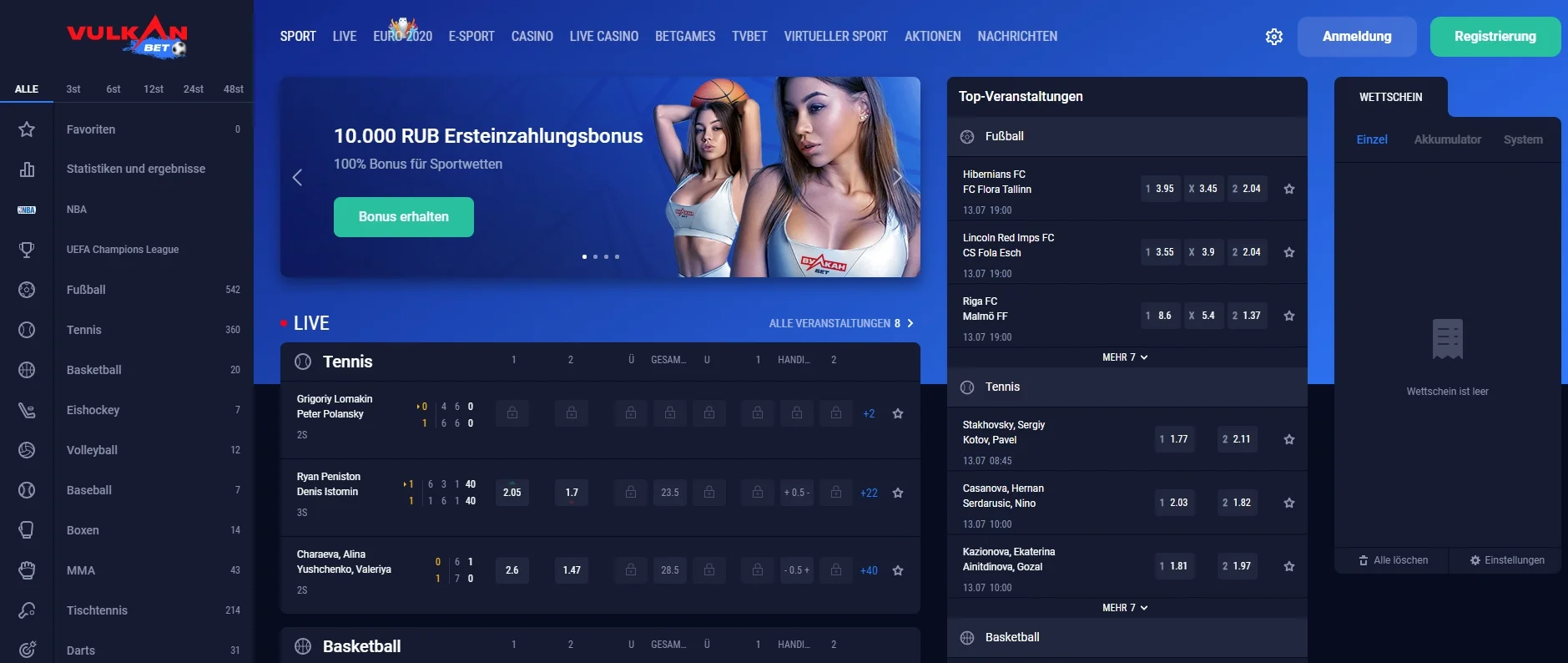Screen dimensions: 1568x663
Task: Click the Bonus erhalten button
Action: (x=404, y=217)
